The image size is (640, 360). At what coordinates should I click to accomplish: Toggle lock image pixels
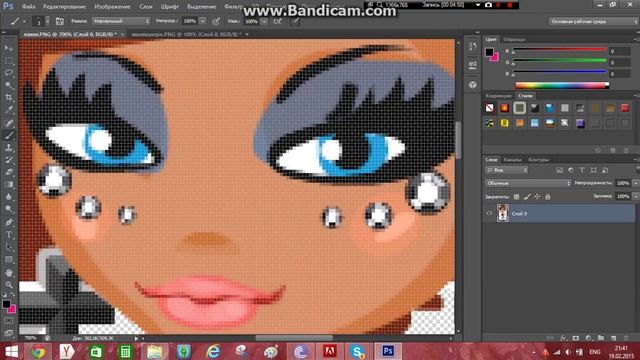tap(527, 197)
